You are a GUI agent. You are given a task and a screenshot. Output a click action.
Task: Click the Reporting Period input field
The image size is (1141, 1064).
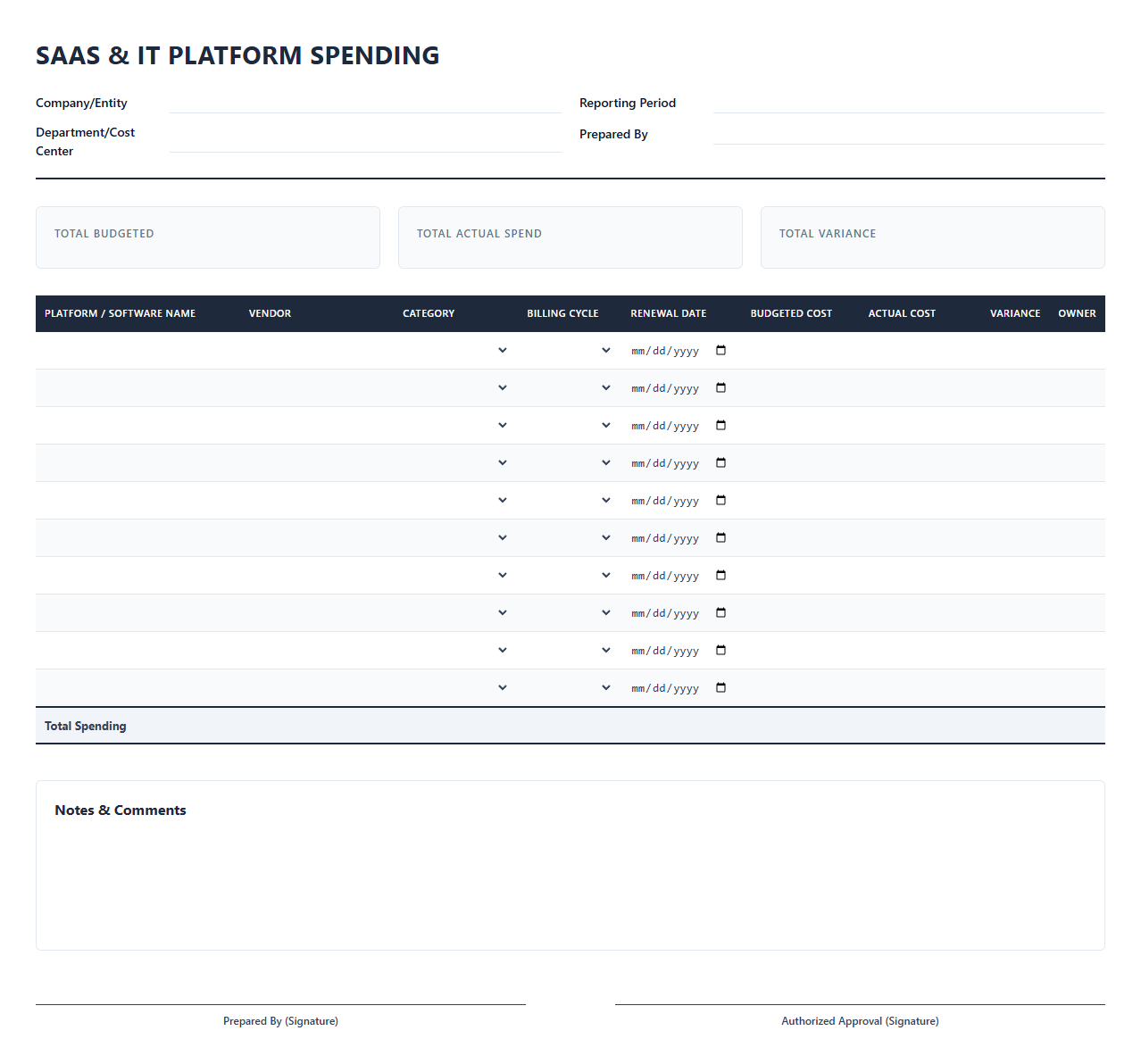tap(909, 102)
